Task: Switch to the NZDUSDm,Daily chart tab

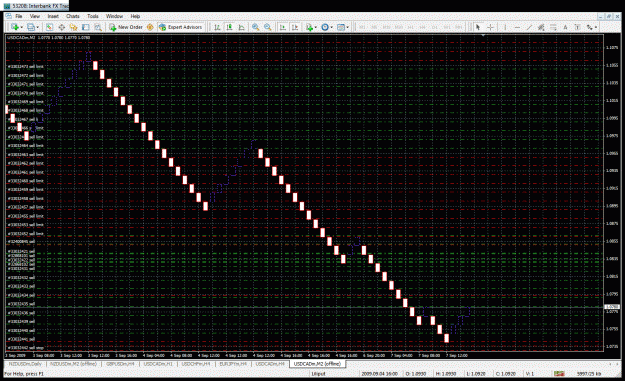Action: [x=25, y=364]
